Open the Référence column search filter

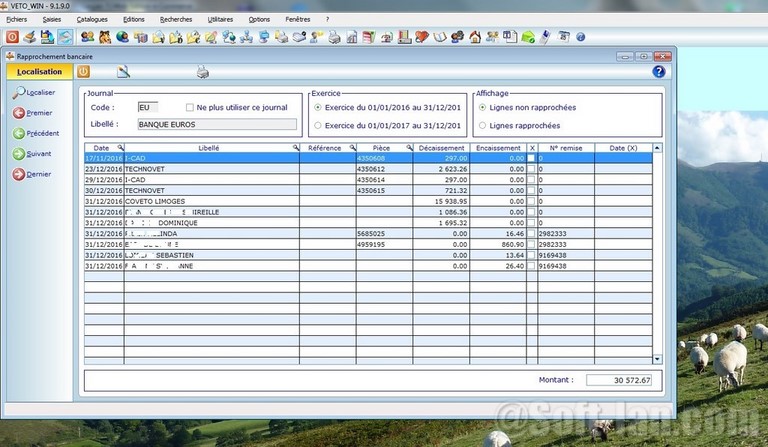[351, 148]
